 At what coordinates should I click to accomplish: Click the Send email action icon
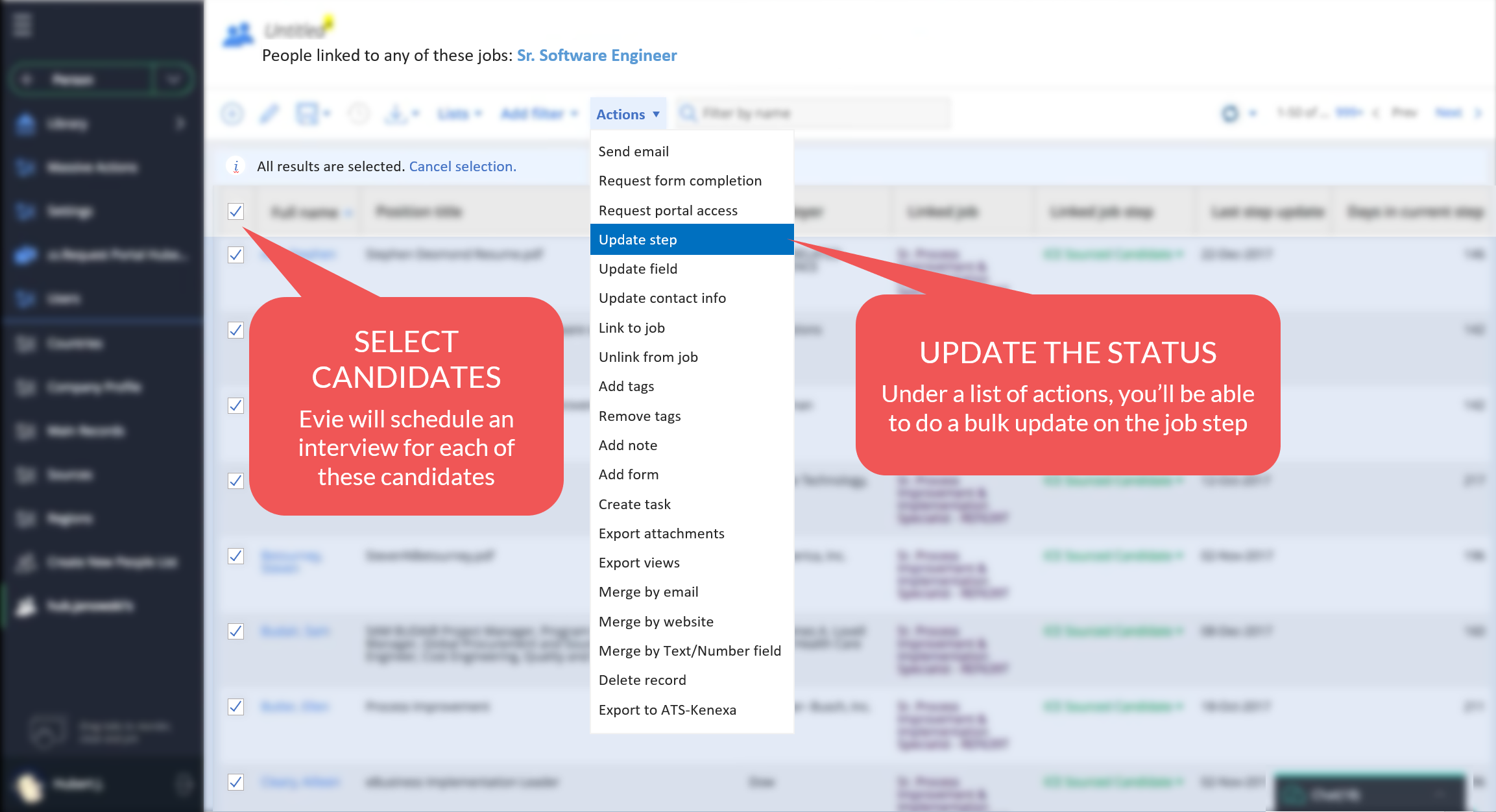click(x=634, y=151)
